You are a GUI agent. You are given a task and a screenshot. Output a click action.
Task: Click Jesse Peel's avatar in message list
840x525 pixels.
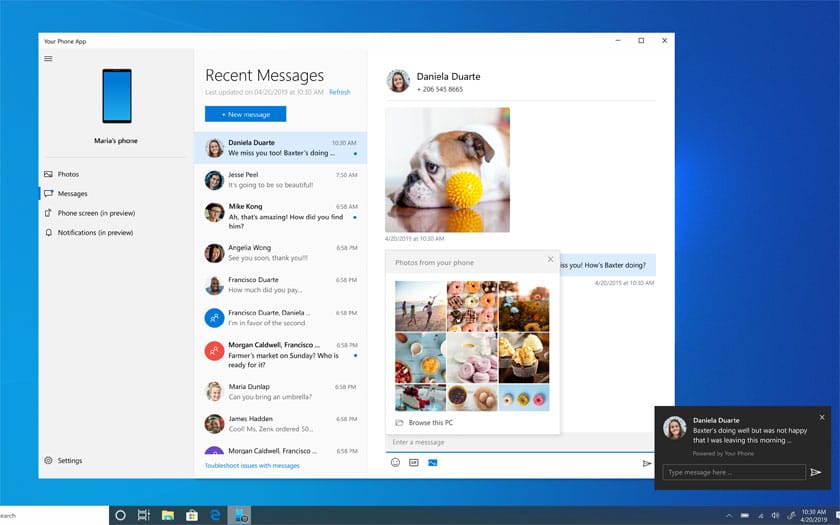coord(214,180)
